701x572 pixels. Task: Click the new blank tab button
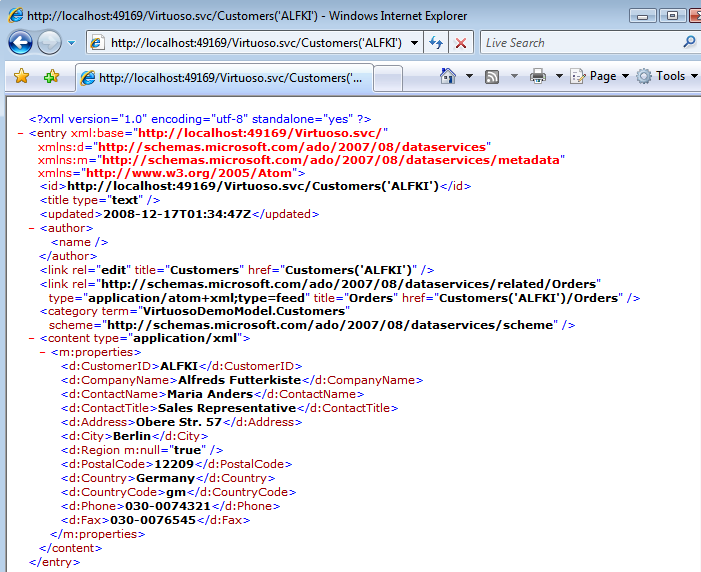[x=389, y=79]
